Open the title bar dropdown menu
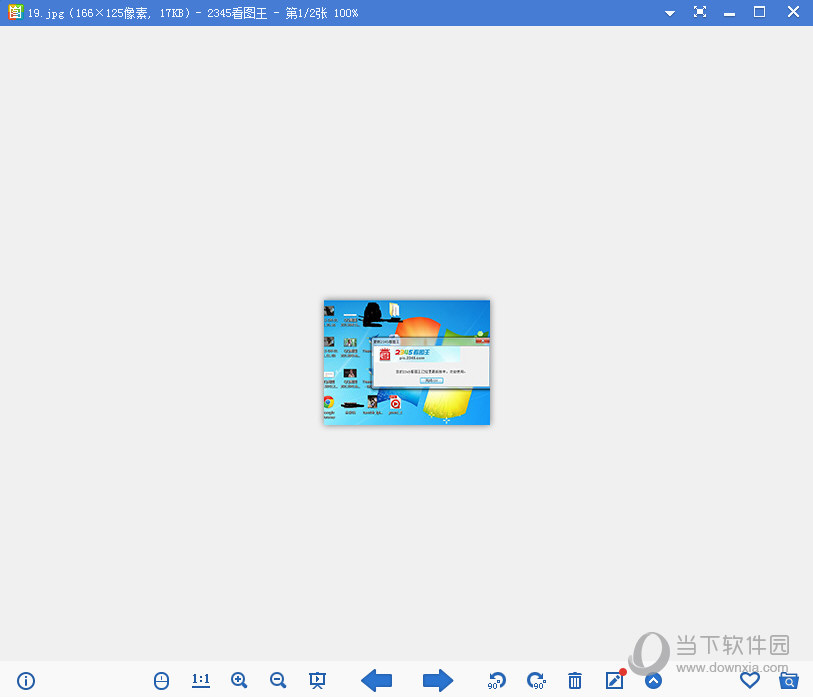Image resolution: width=813 pixels, height=697 pixels. click(669, 12)
